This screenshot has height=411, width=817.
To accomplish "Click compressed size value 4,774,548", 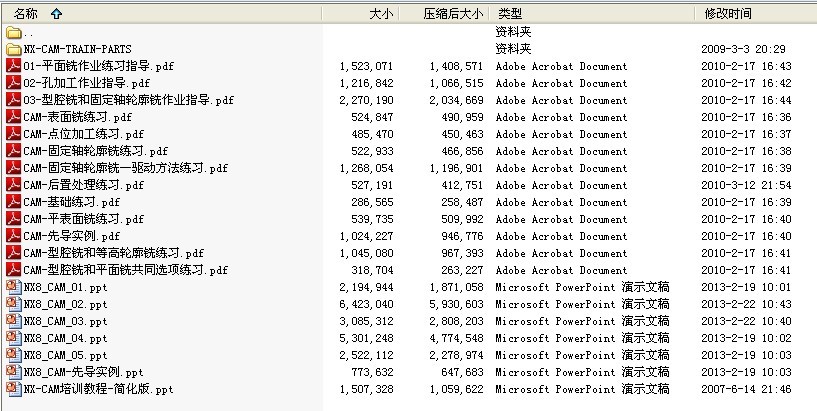I will [x=456, y=338].
